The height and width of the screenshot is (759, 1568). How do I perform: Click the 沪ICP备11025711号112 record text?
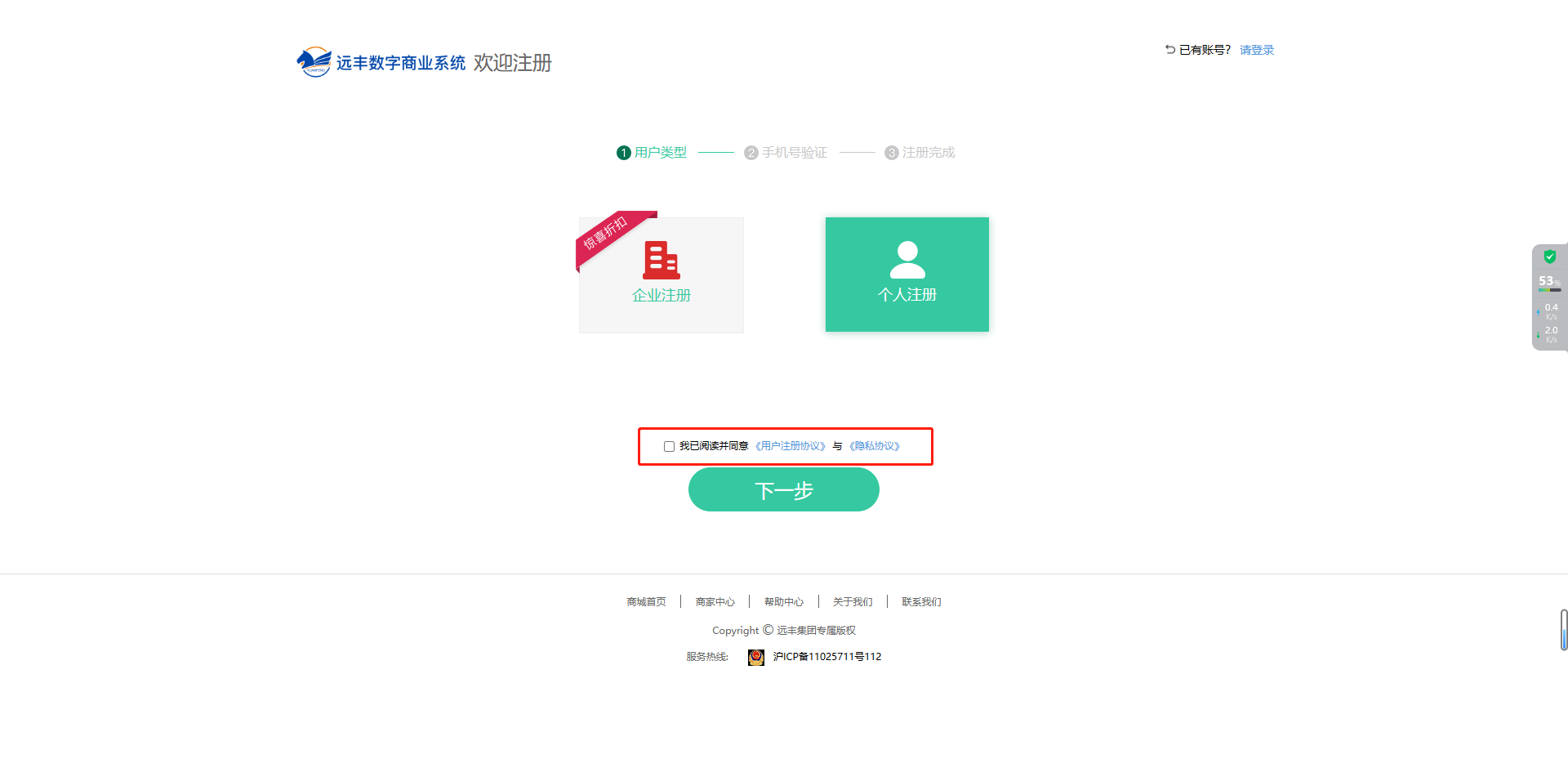coord(827,657)
